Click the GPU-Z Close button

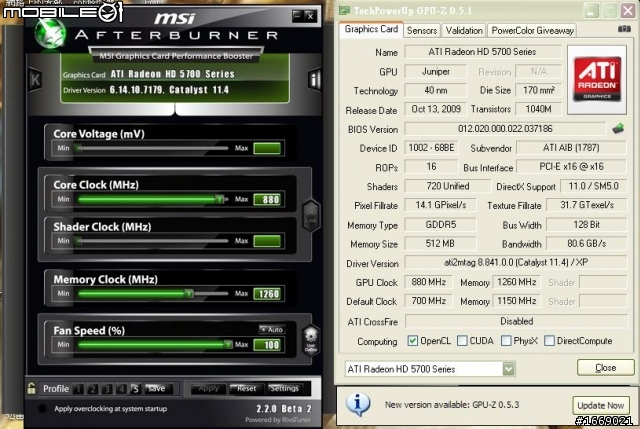(x=606, y=368)
